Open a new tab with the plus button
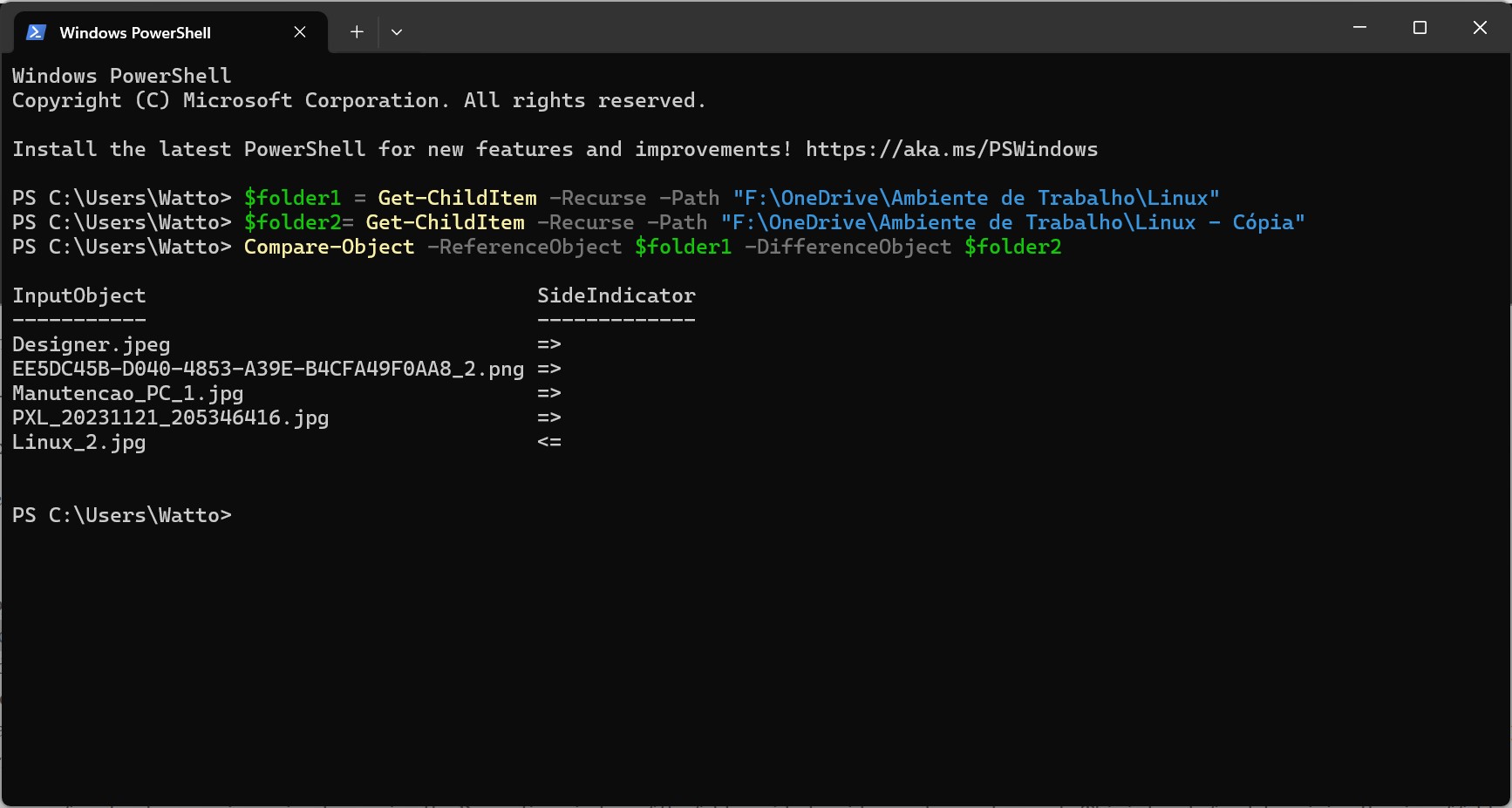The image size is (1512, 808). point(357,32)
